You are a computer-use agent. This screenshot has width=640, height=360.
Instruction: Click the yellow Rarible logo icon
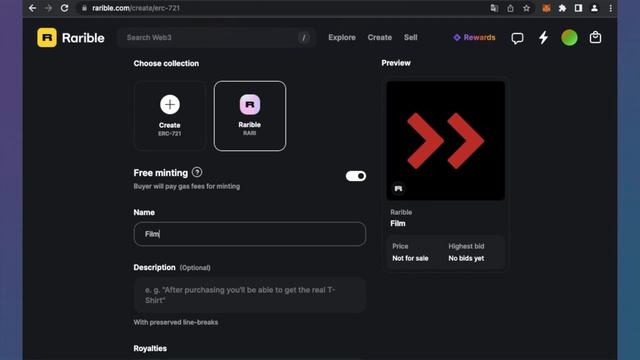coord(47,38)
